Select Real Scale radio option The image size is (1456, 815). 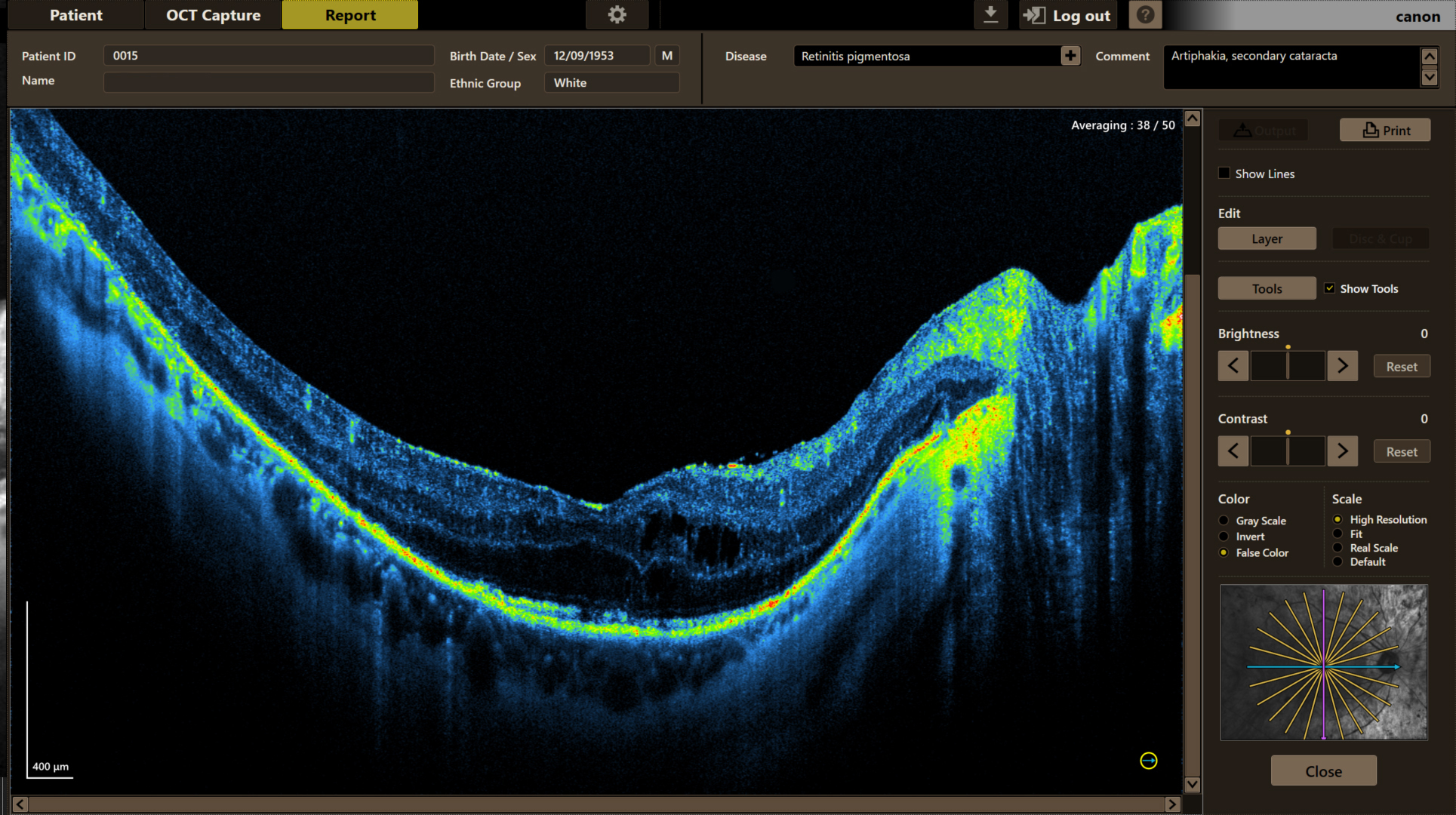point(1337,548)
